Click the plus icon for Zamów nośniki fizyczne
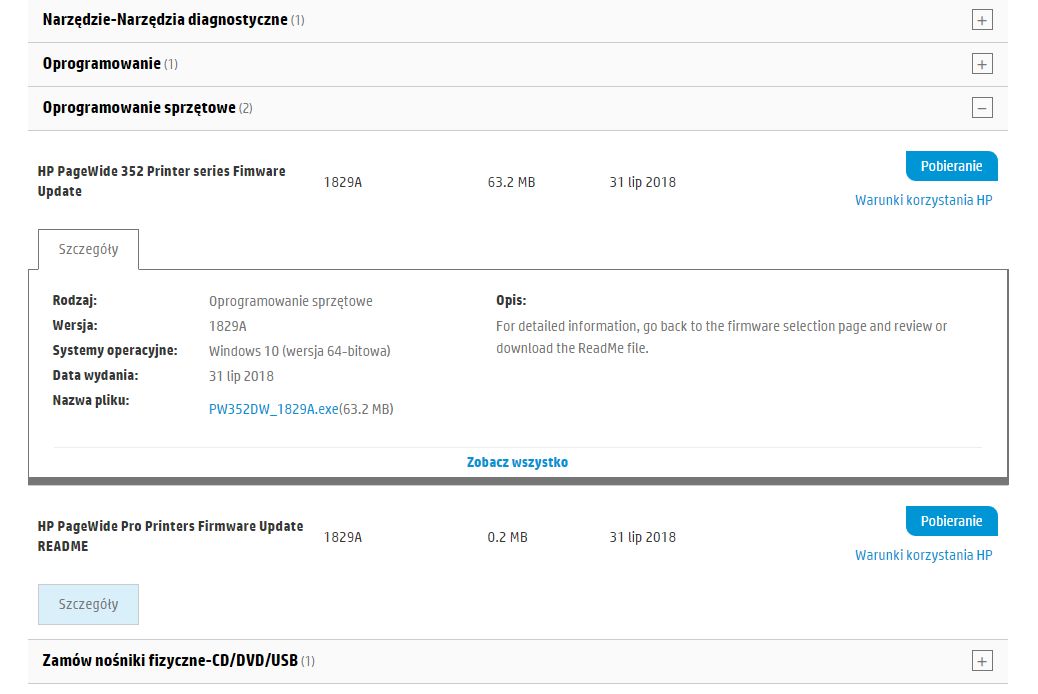Image resolution: width=1038 pixels, height=694 pixels. [982, 661]
